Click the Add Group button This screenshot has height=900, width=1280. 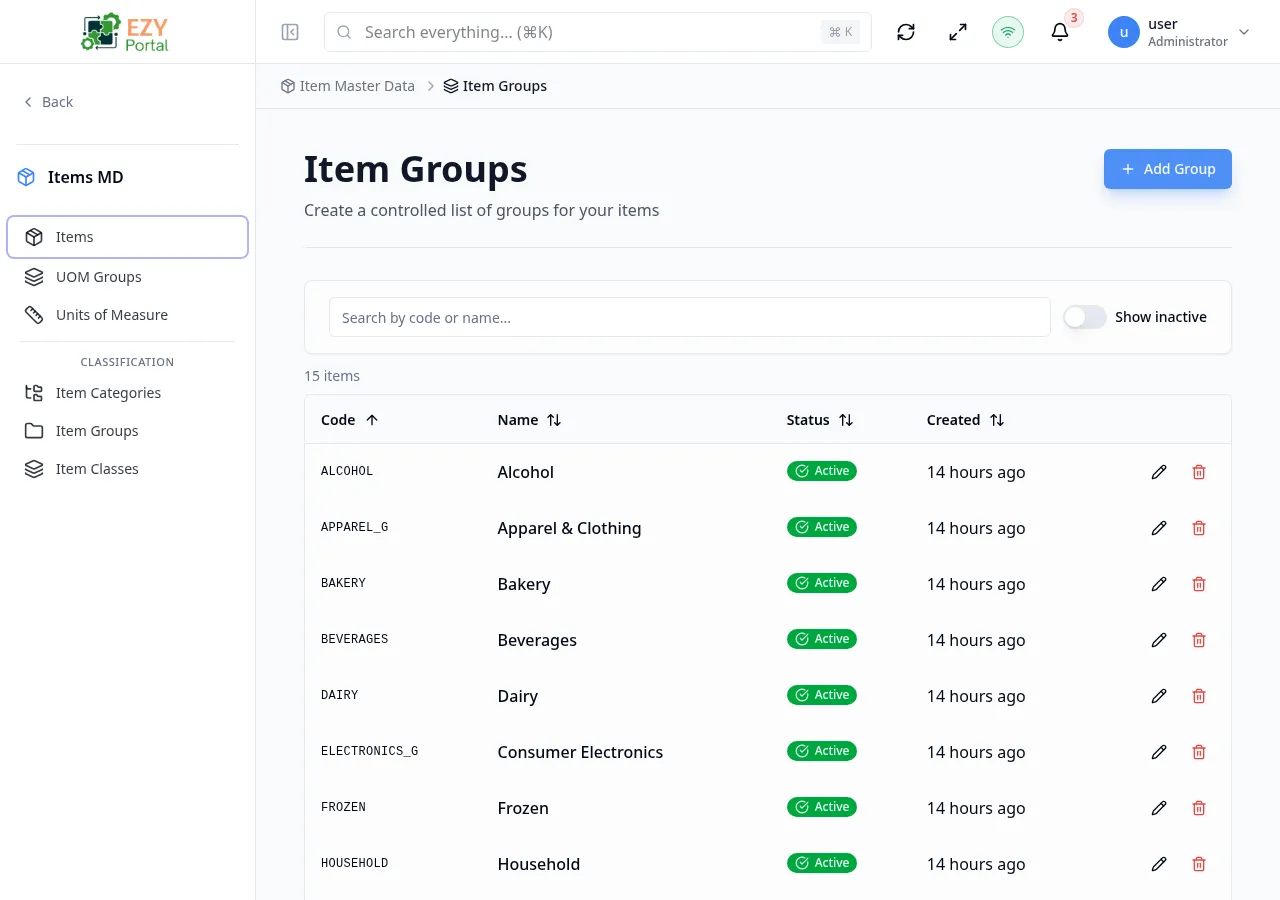click(x=1168, y=169)
